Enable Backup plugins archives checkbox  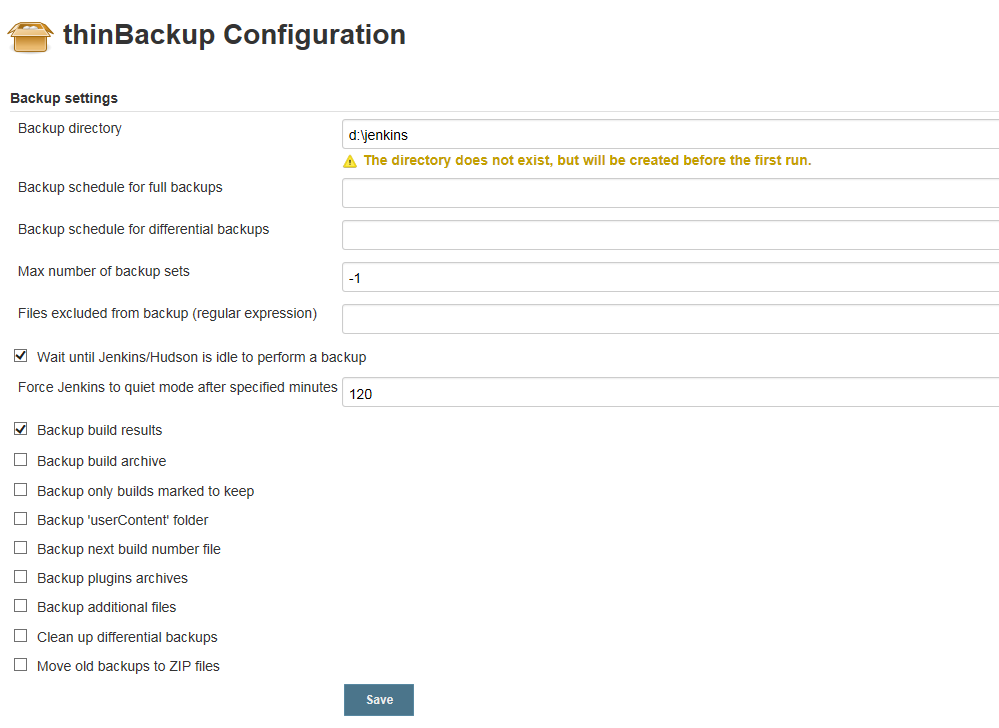click(x=20, y=576)
